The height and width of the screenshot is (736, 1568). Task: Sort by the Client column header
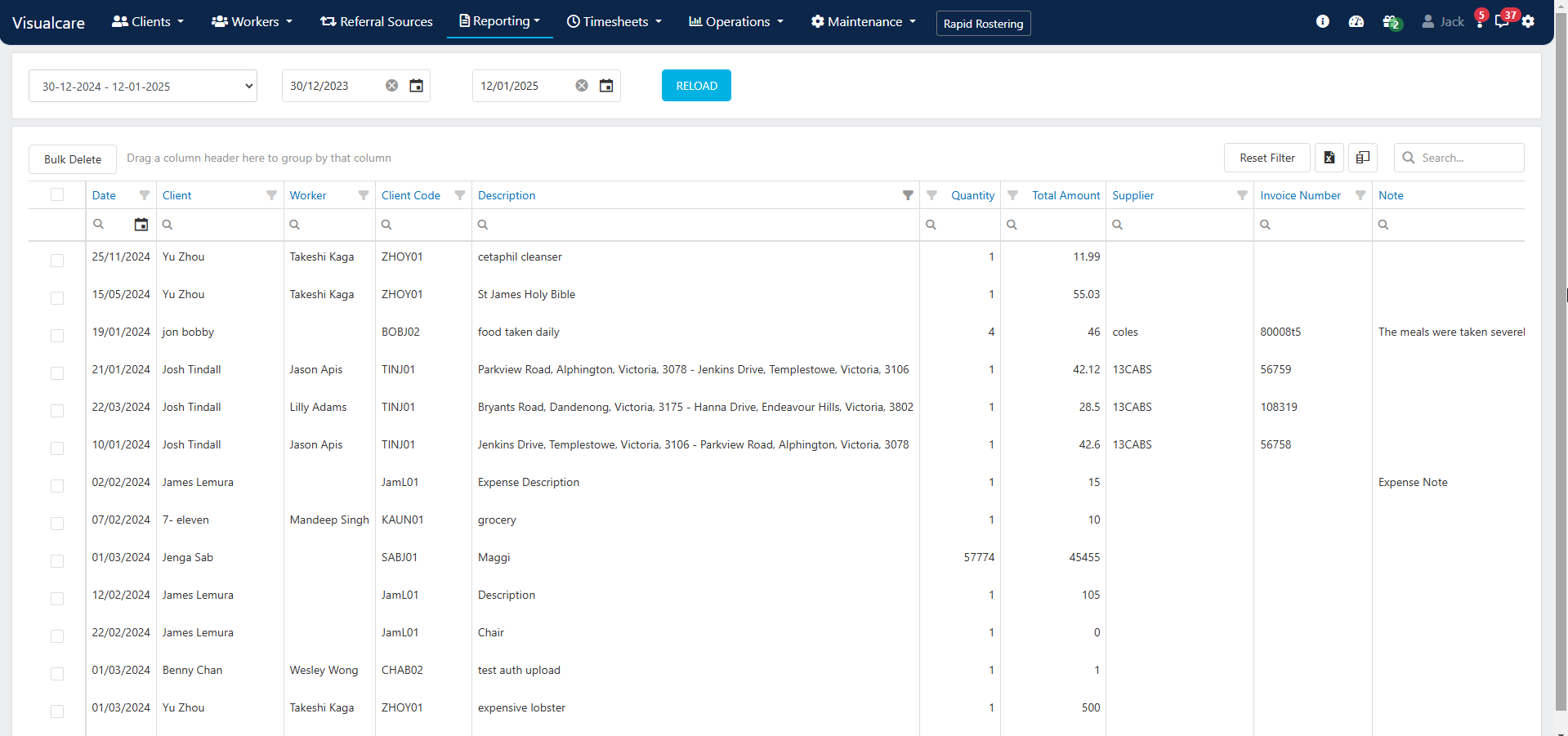coord(177,195)
